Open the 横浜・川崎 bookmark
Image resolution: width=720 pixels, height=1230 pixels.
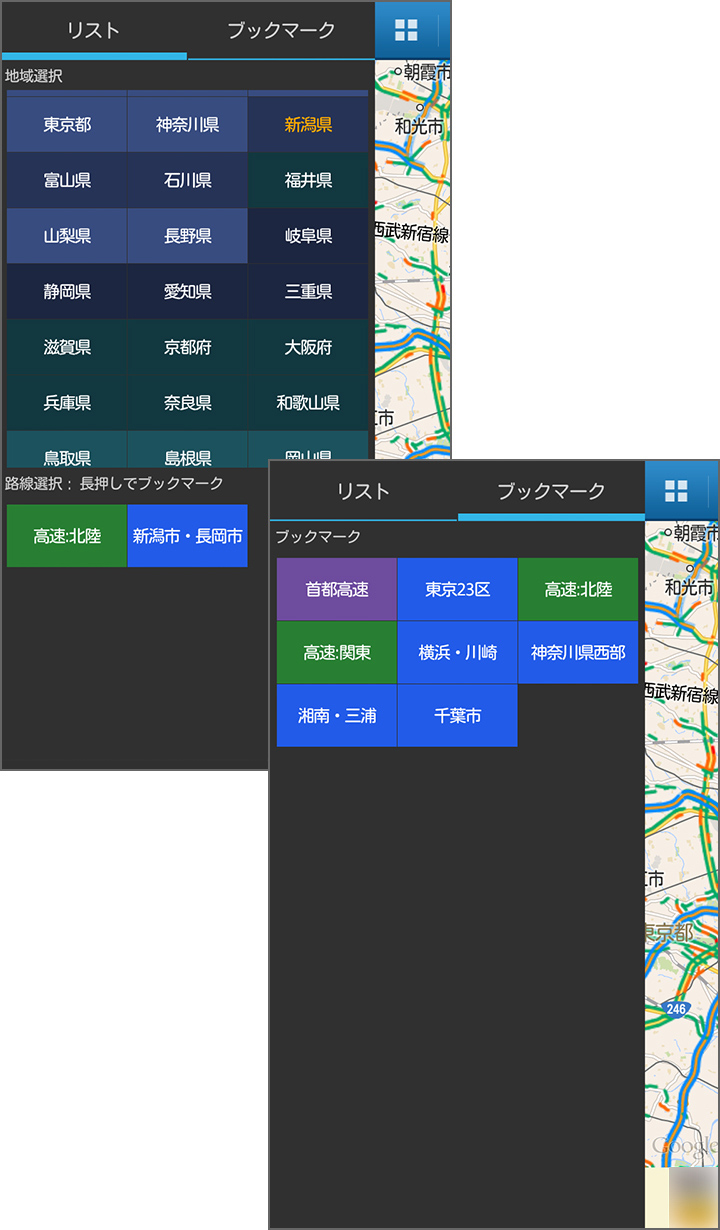tap(457, 653)
